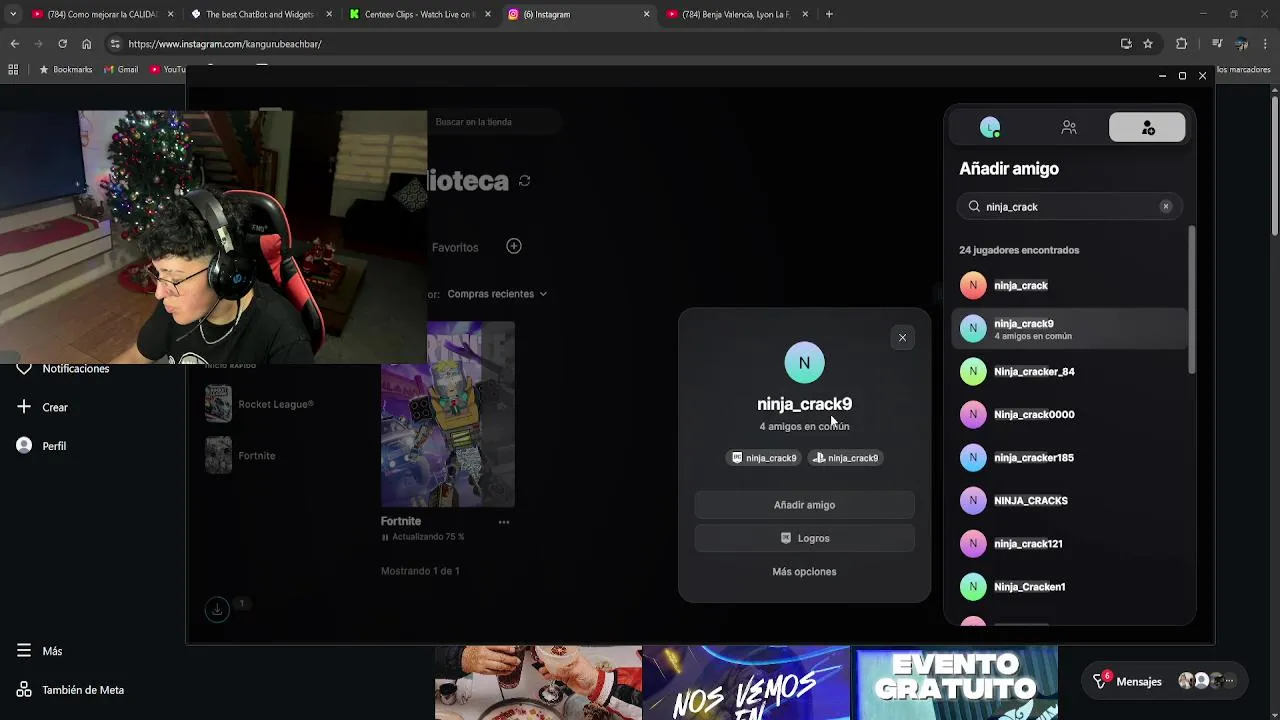Click the search magnifier in Añadir amigo field
The image size is (1280, 720).
pos(974,206)
